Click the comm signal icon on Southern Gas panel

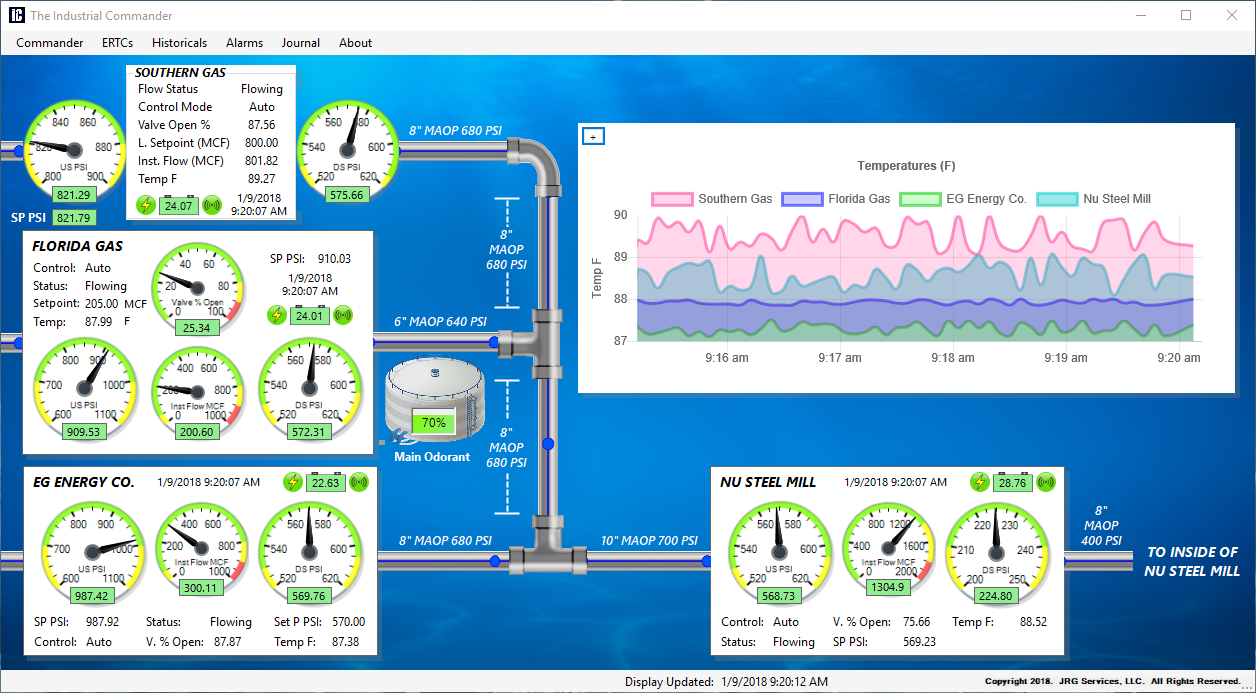click(211, 205)
